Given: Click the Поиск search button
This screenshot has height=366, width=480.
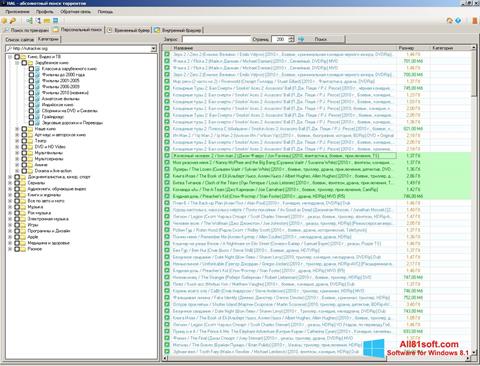Looking at the screenshot, I should [x=321, y=39].
